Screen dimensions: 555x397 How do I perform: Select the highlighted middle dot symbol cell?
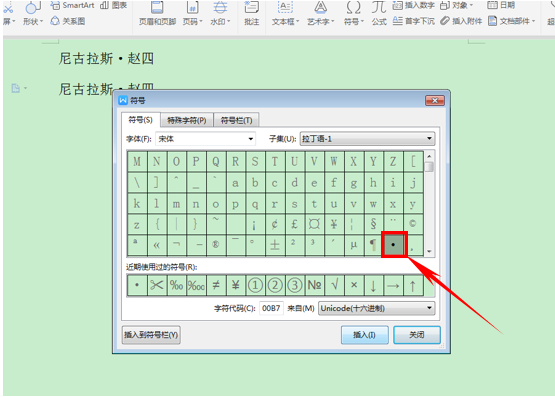(393, 244)
